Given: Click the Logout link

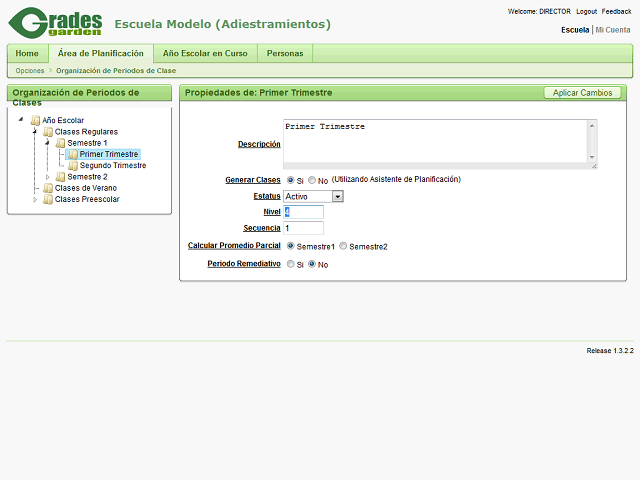Looking at the screenshot, I should 586,11.
